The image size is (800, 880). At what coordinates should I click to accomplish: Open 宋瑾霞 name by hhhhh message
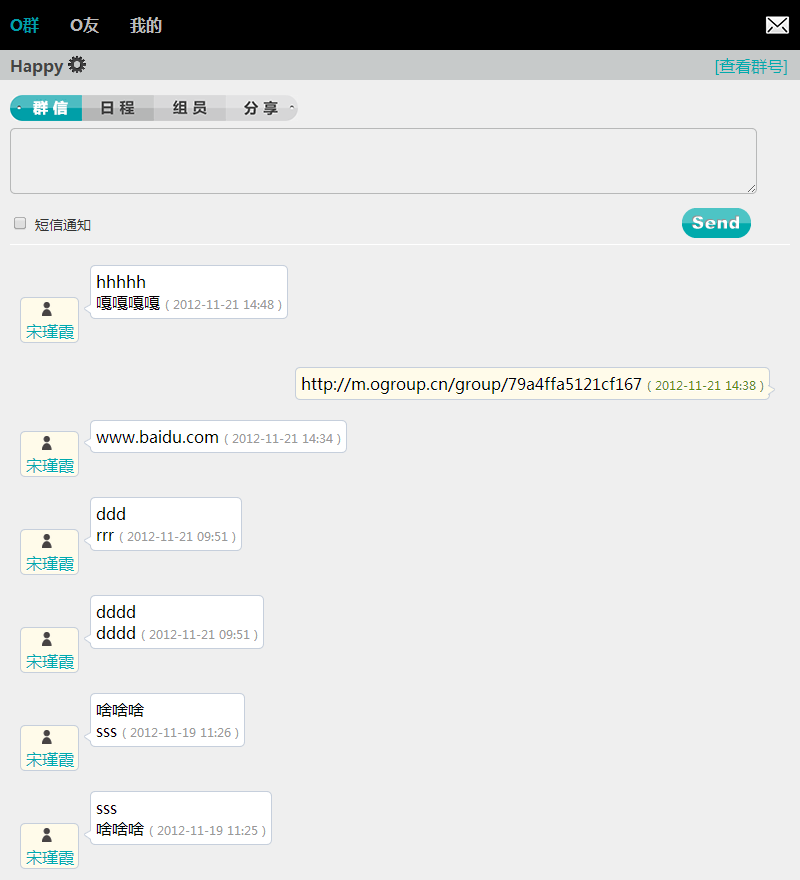[x=50, y=332]
